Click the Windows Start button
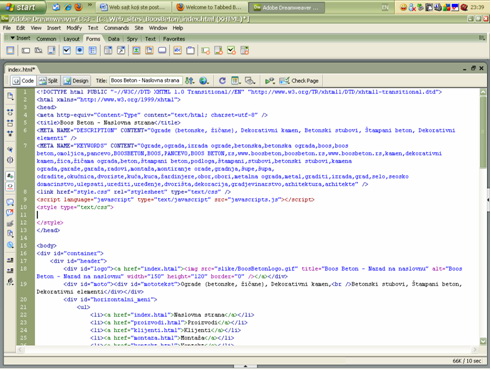The image size is (491, 370). coord(21,7)
